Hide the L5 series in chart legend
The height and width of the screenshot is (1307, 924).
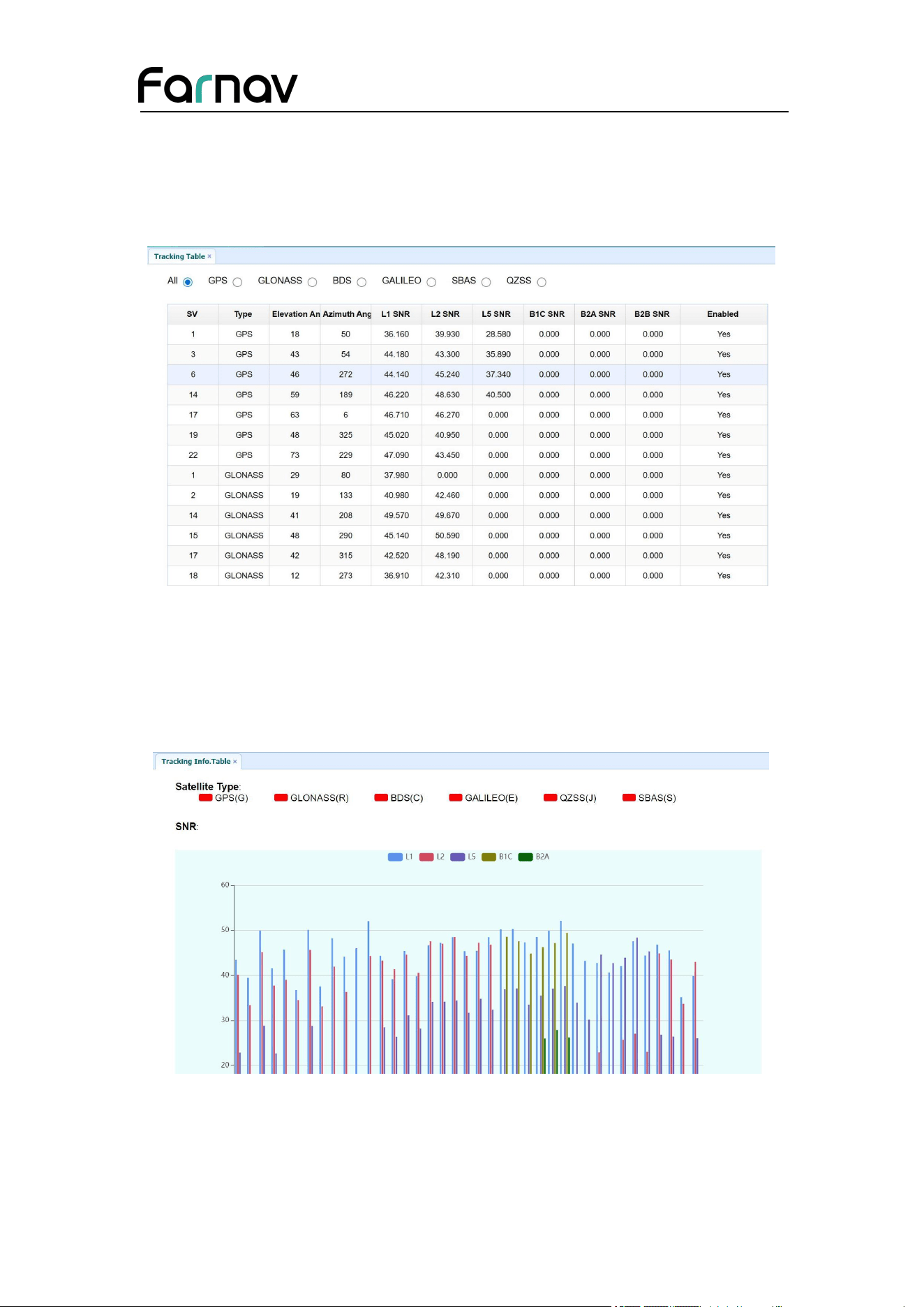click(463, 857)
